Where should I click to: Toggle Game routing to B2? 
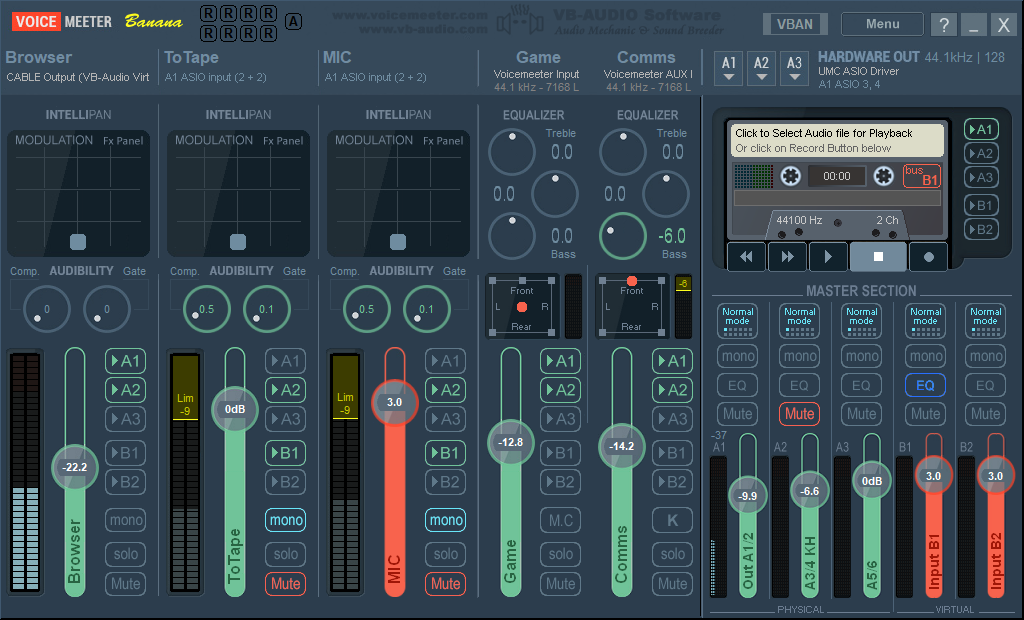560,481
